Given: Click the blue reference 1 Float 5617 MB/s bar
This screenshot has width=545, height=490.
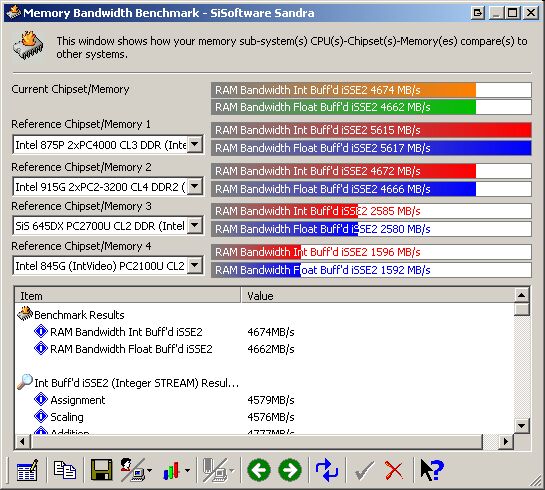Looking at the screenshot, I should (371, 148).
